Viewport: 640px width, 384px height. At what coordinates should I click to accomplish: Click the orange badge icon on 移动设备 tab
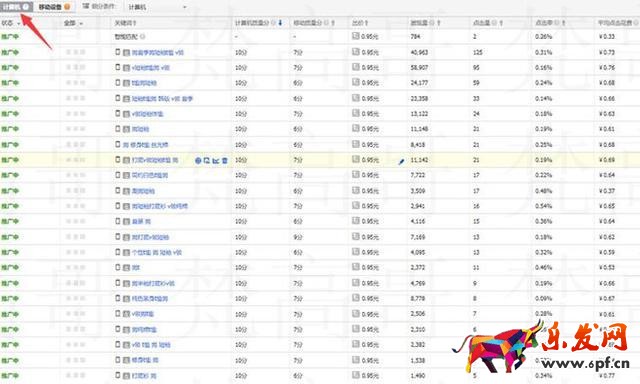point(67,7)
